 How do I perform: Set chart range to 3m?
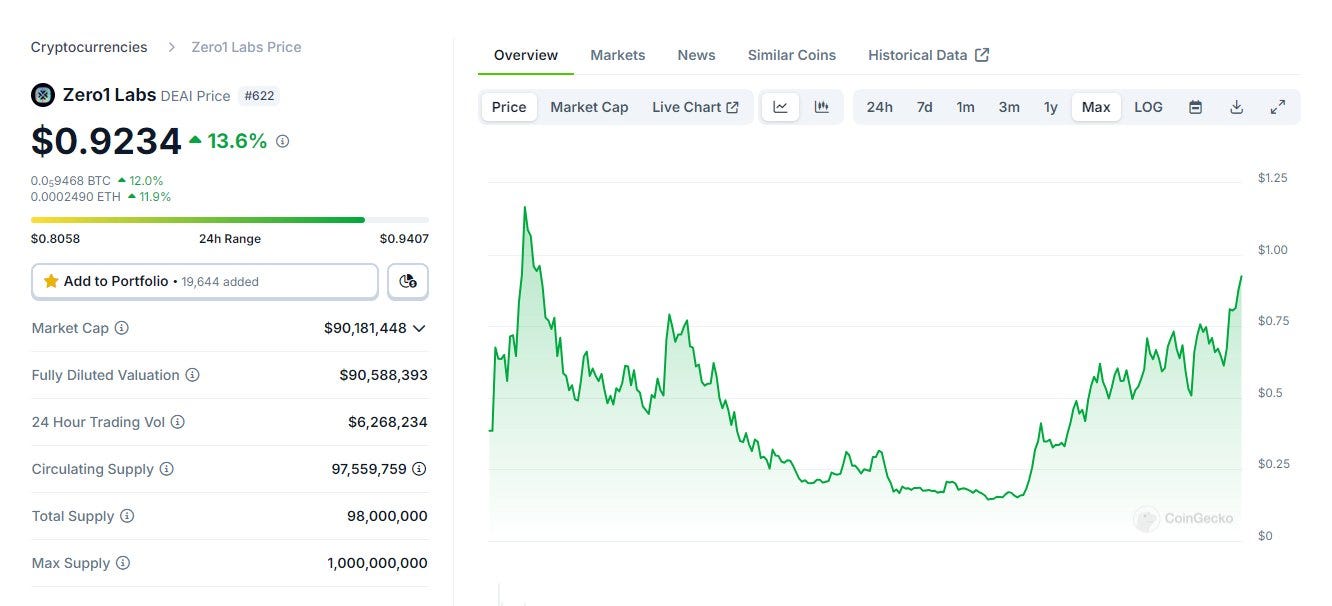pyautogui.click(x=1009, y=107)
